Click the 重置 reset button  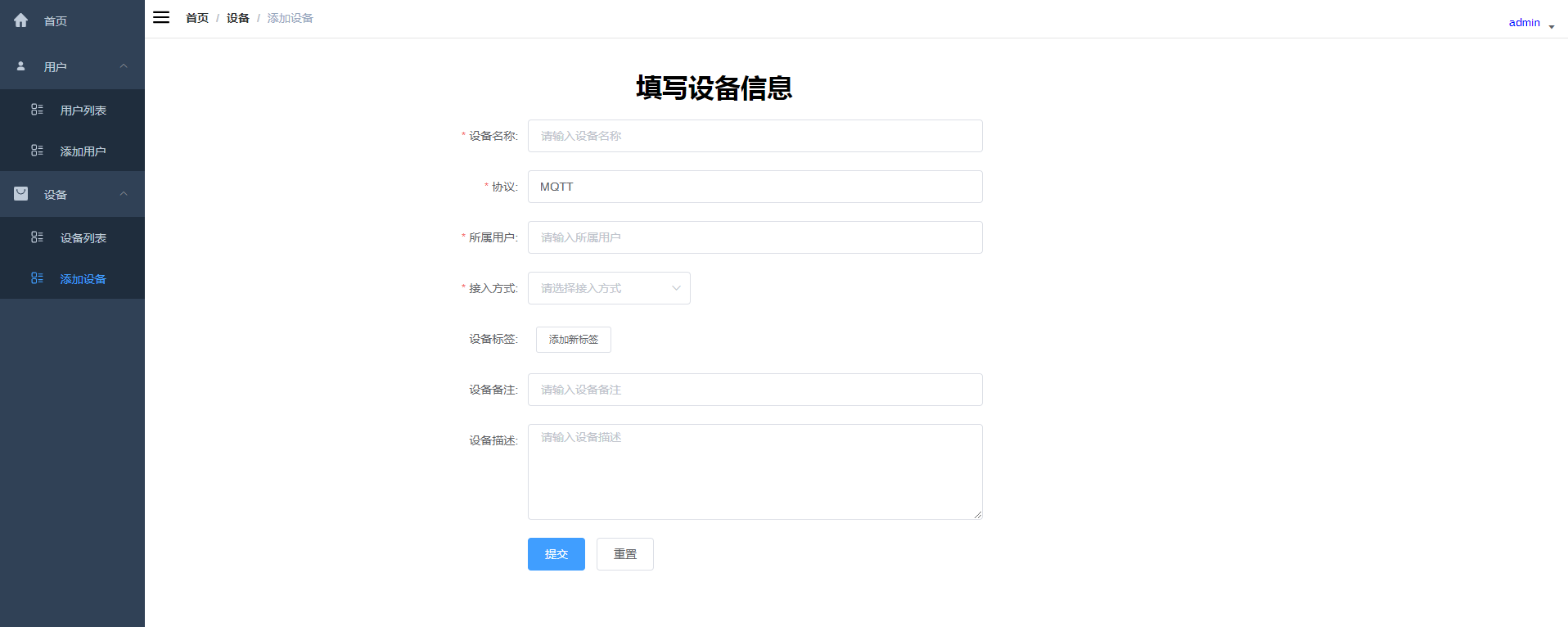pyautogui.click(x=625, y=554)
